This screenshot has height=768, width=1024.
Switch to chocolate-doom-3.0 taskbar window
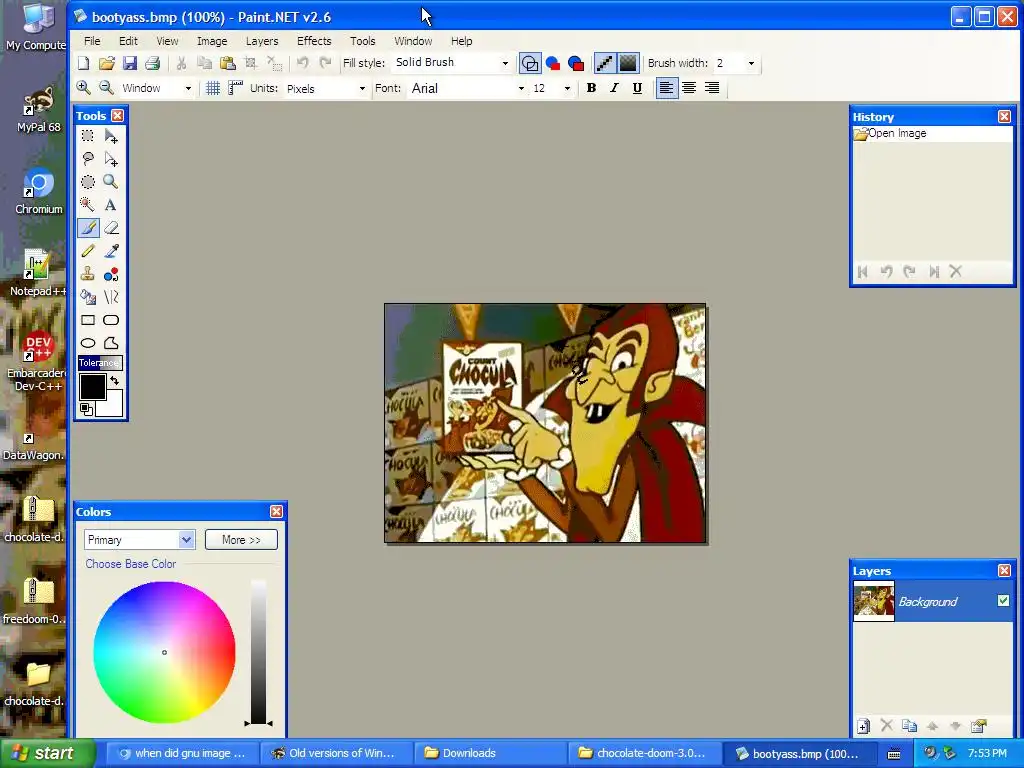(x=645, y=753)
